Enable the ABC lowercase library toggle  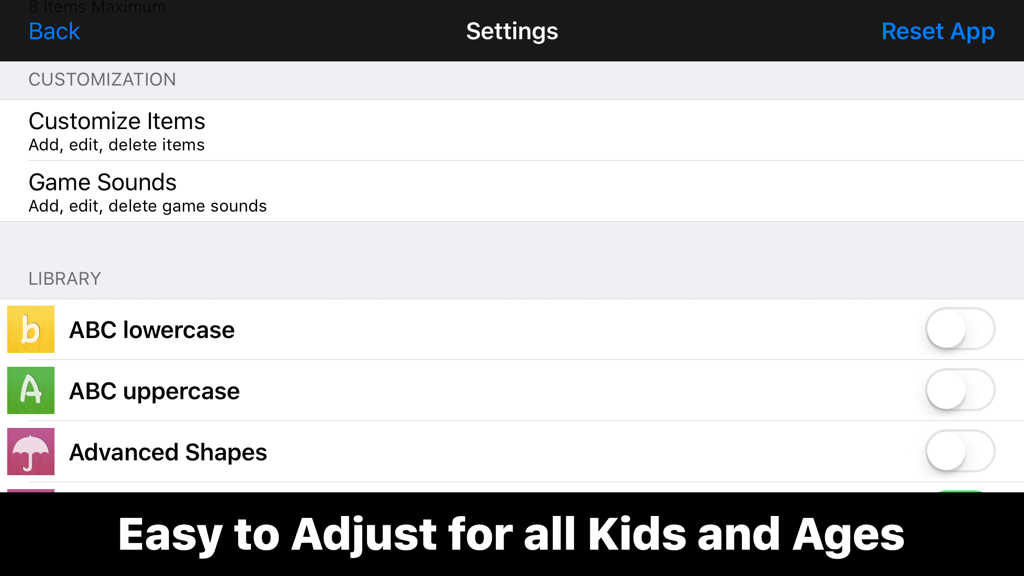959,329
